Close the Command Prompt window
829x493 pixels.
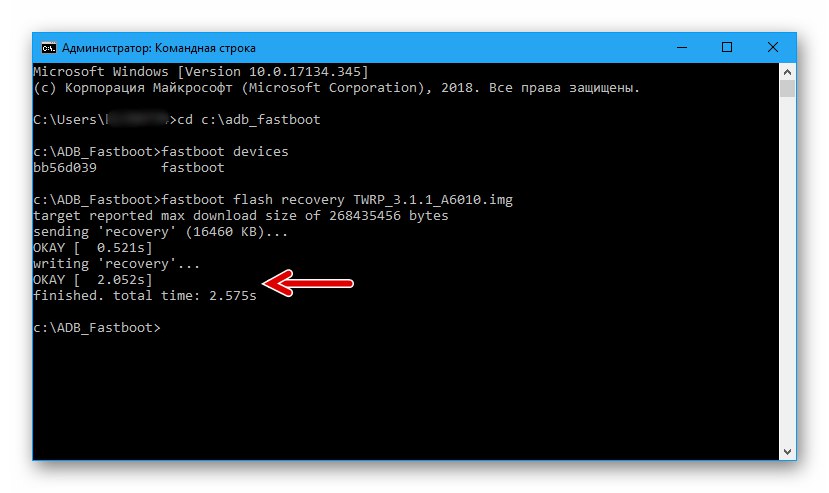772,47
